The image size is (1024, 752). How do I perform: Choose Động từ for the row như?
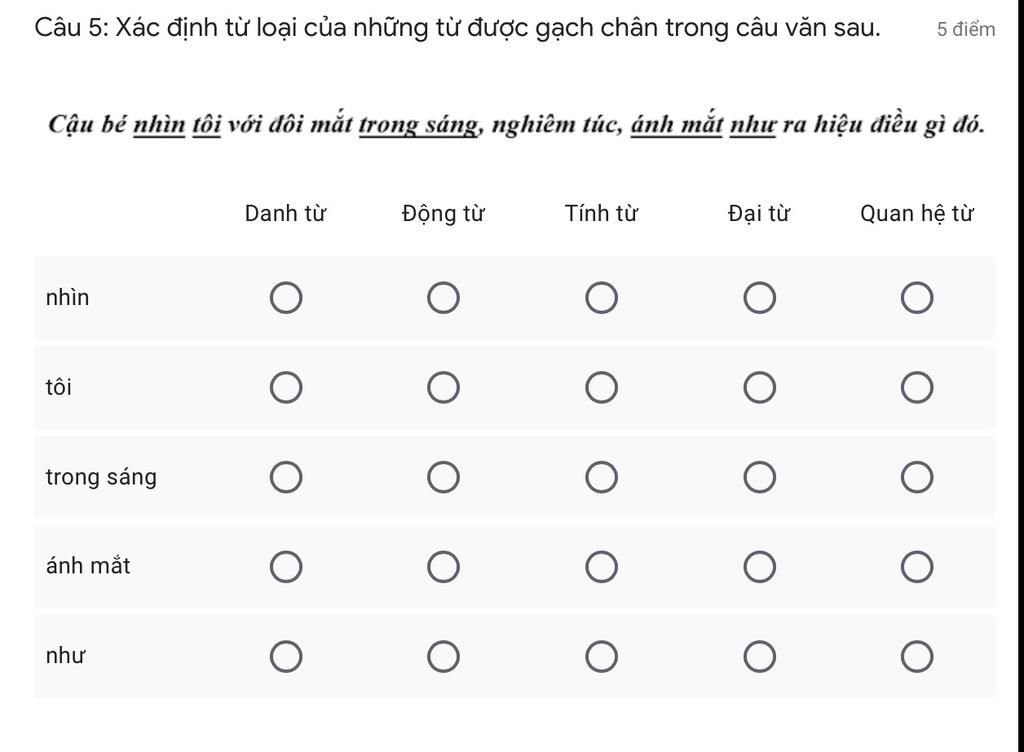tap(443, 656)
